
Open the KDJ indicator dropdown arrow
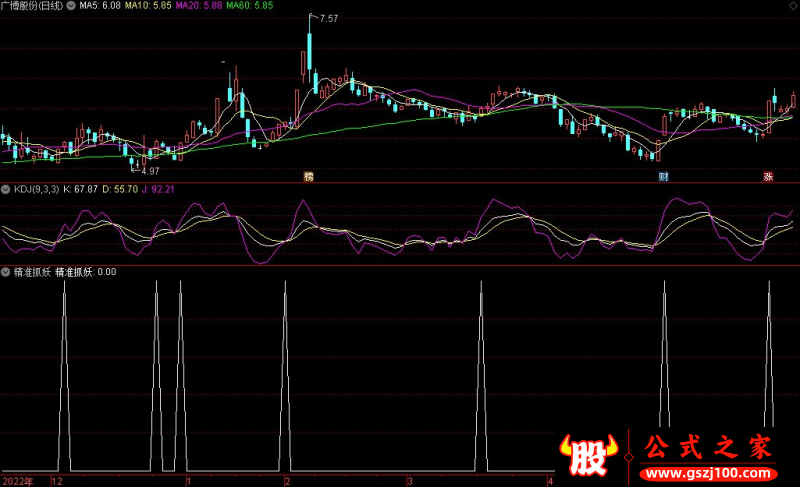pyautogui.click(x=6, y=188)
